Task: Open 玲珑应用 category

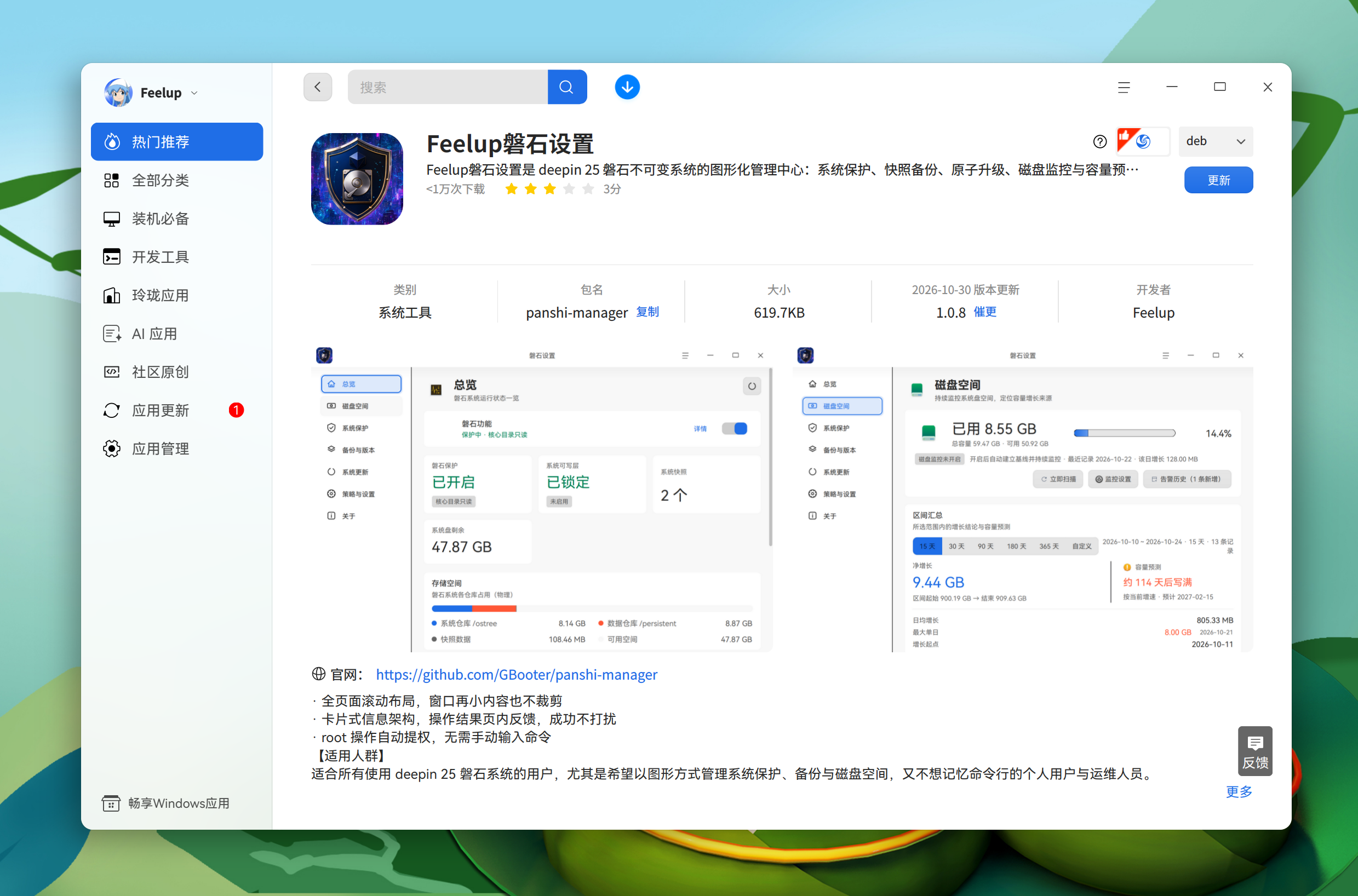Action: [x=176, y=295]
